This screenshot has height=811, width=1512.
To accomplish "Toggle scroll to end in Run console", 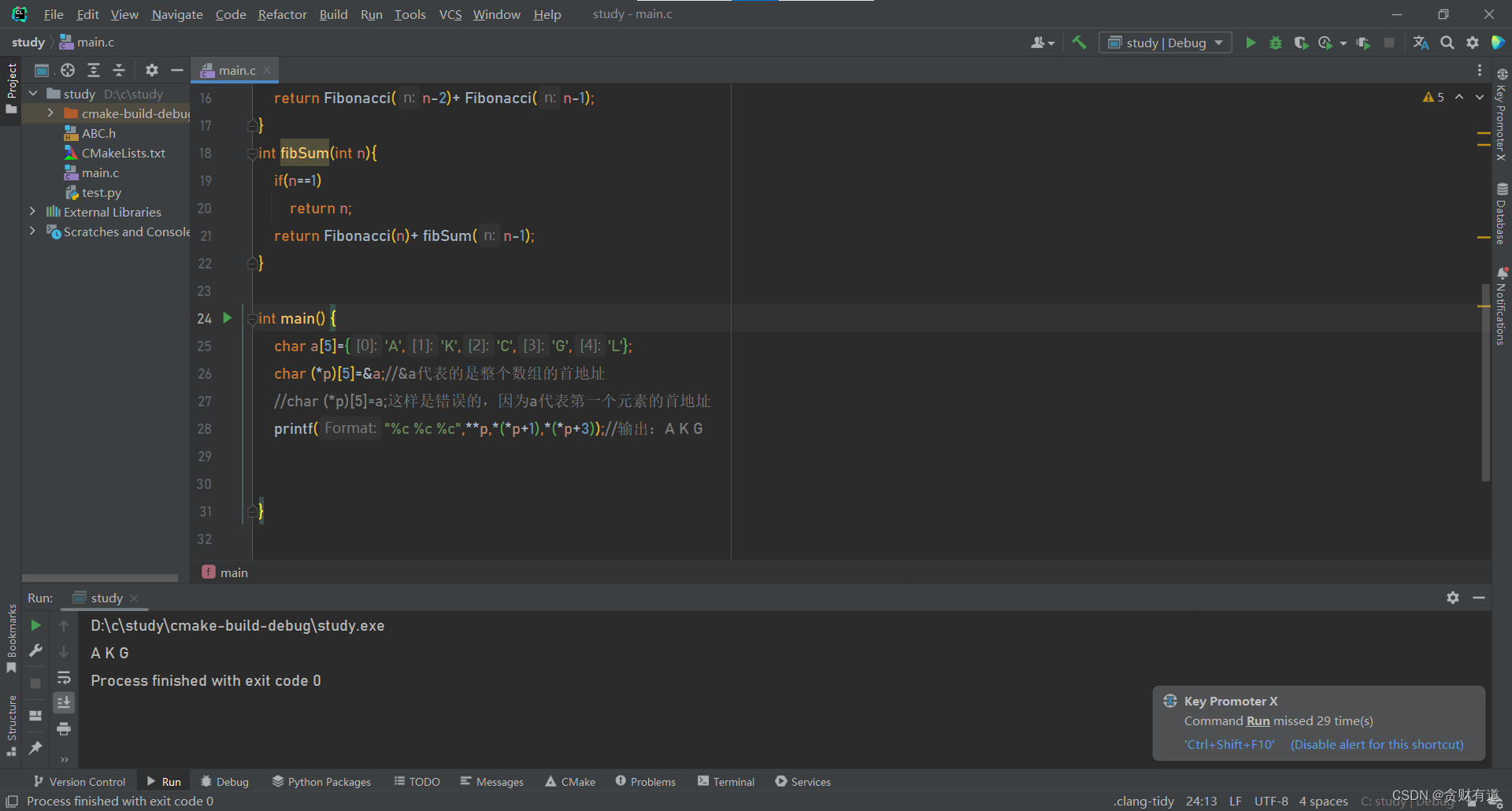I will point(64,702).
